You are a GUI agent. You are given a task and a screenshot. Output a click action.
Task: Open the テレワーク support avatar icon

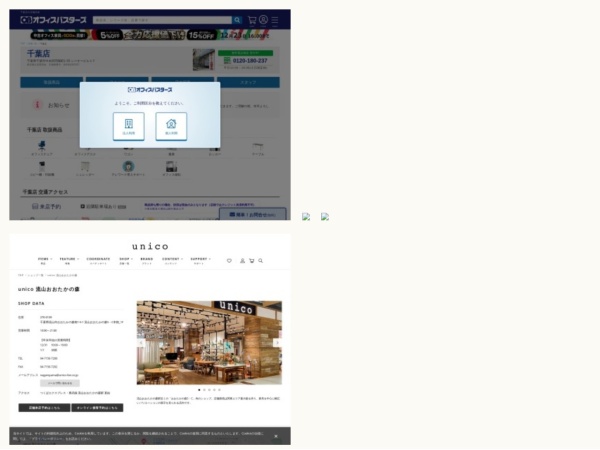[x=128, y=166]
